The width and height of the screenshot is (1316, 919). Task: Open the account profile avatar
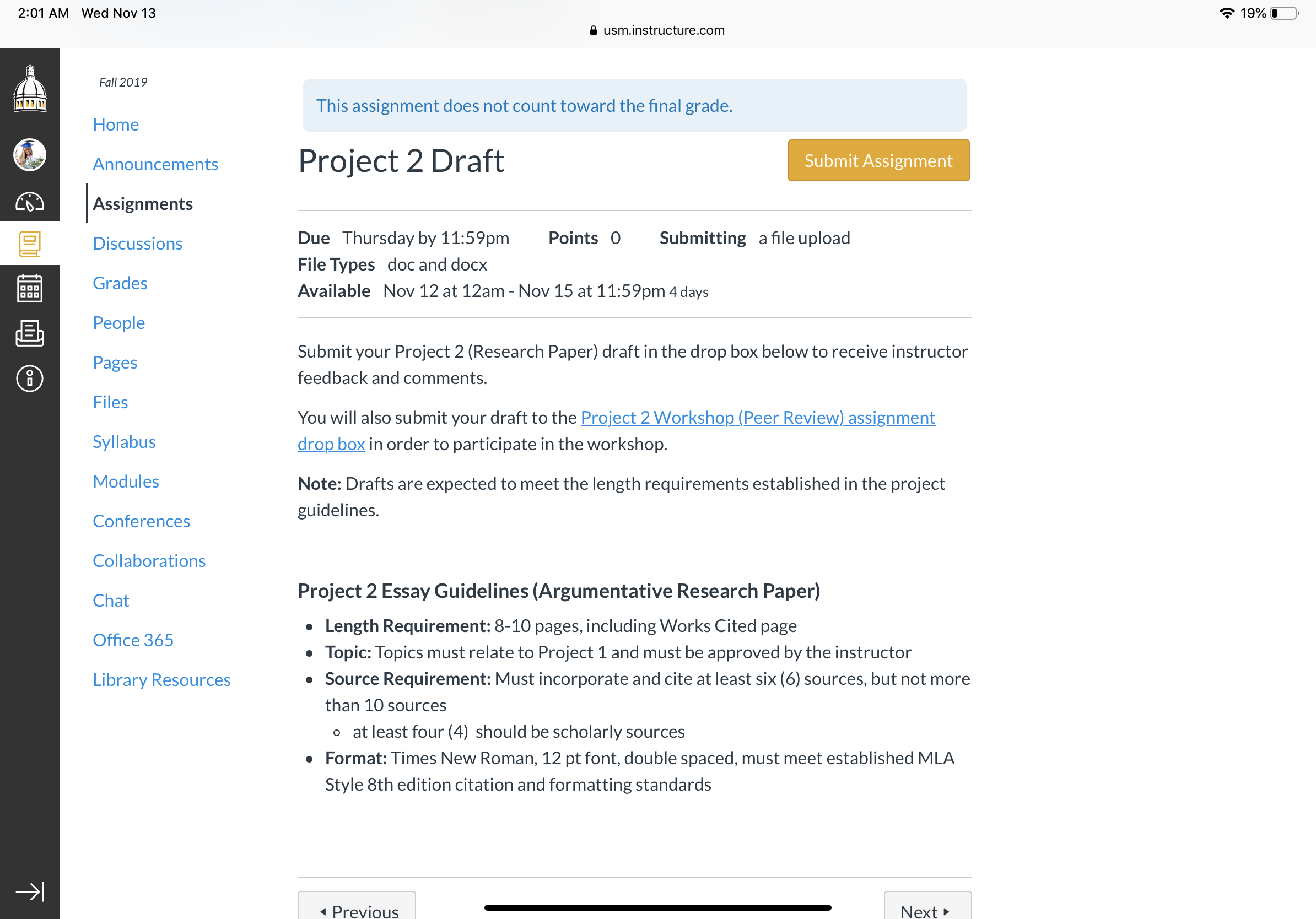tap(30, 155)
